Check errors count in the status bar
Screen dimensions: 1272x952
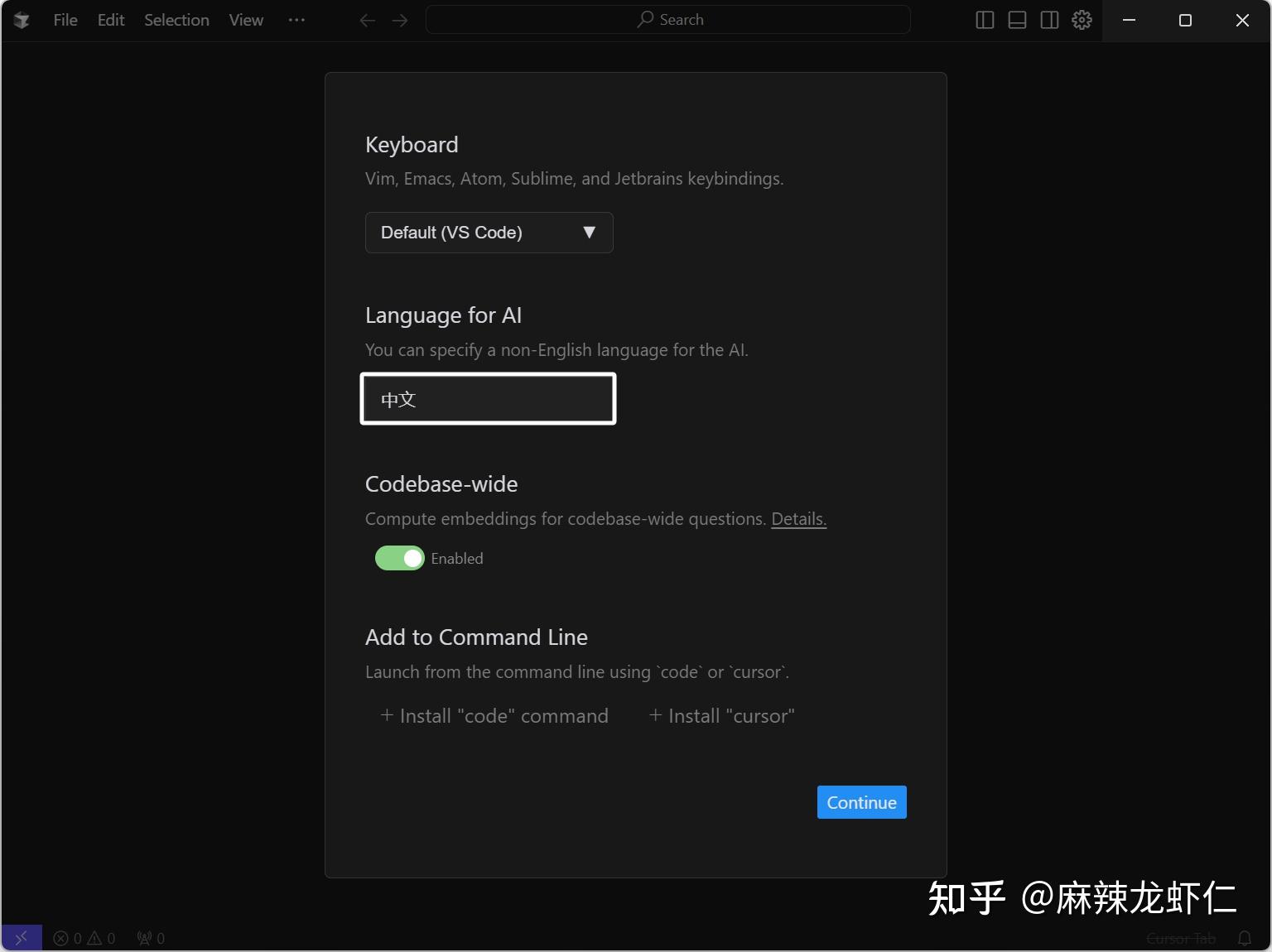(68, 938)
